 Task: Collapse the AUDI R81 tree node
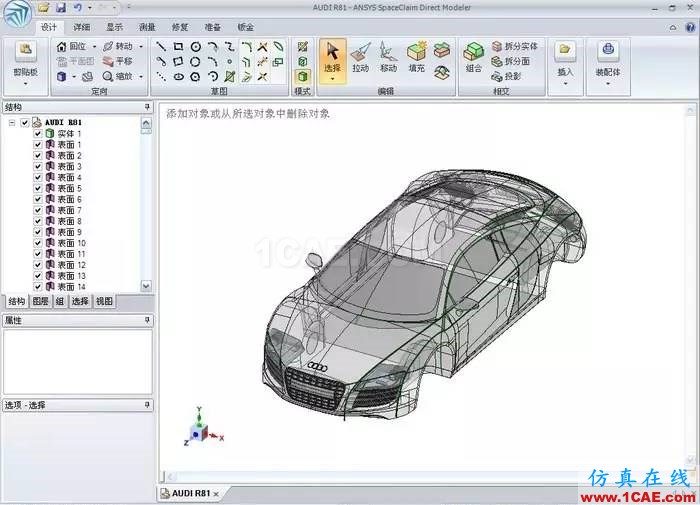[12, 122]
